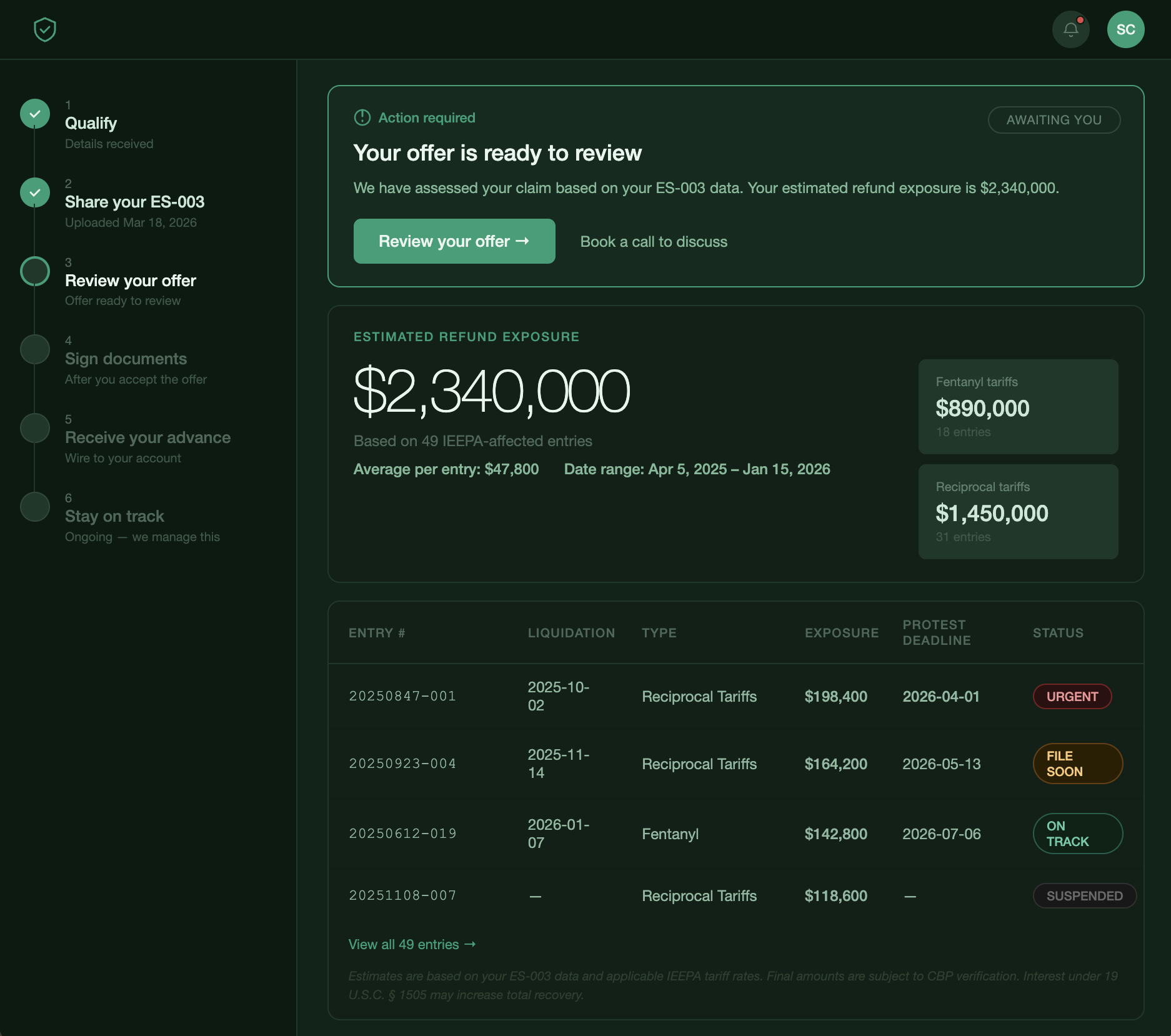
Task: Select the Reciprocal tariffs summary card
Action: [x=1018, y=512]
